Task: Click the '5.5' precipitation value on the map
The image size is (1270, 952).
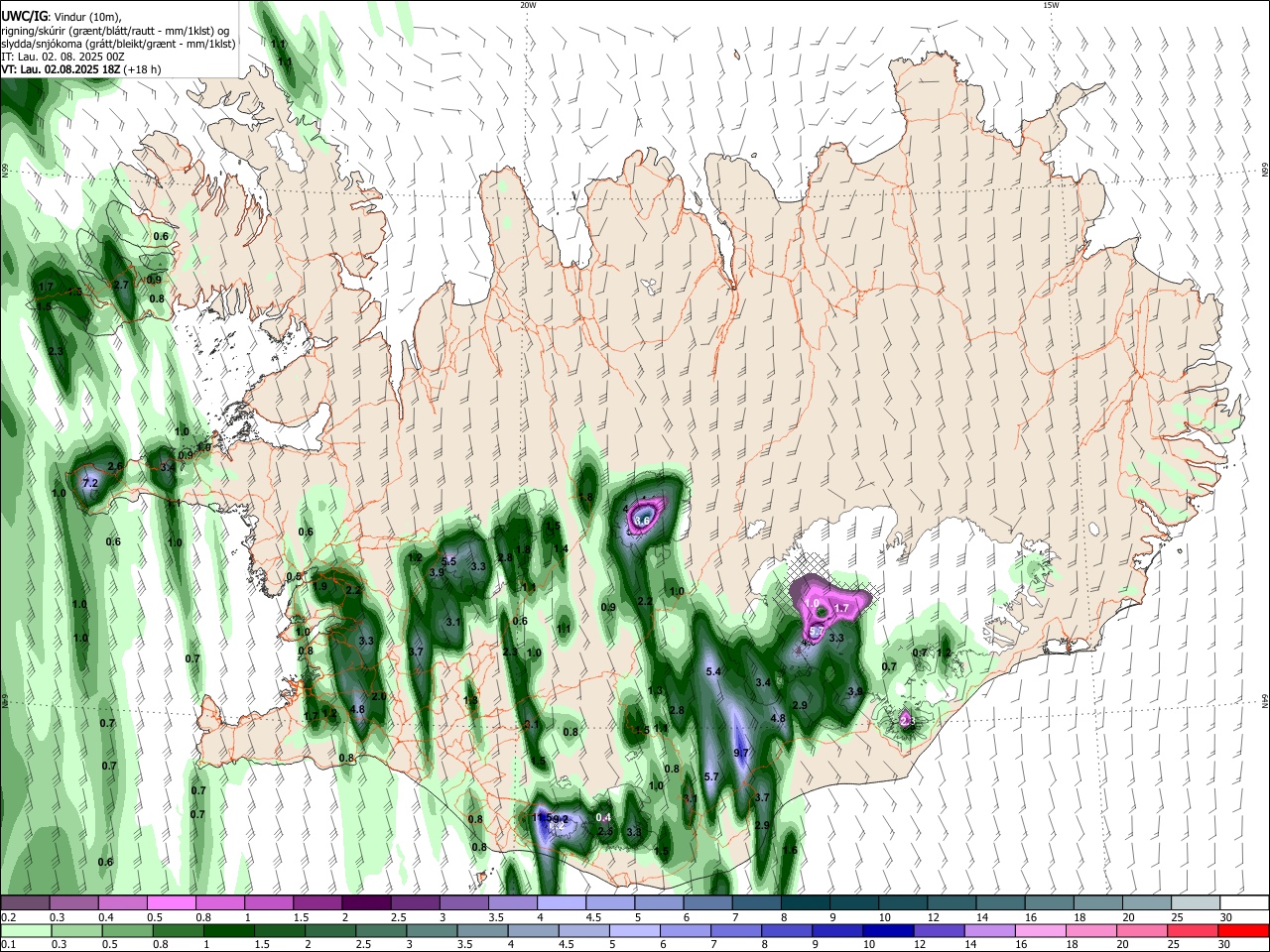Action: (x=448, y=561)
